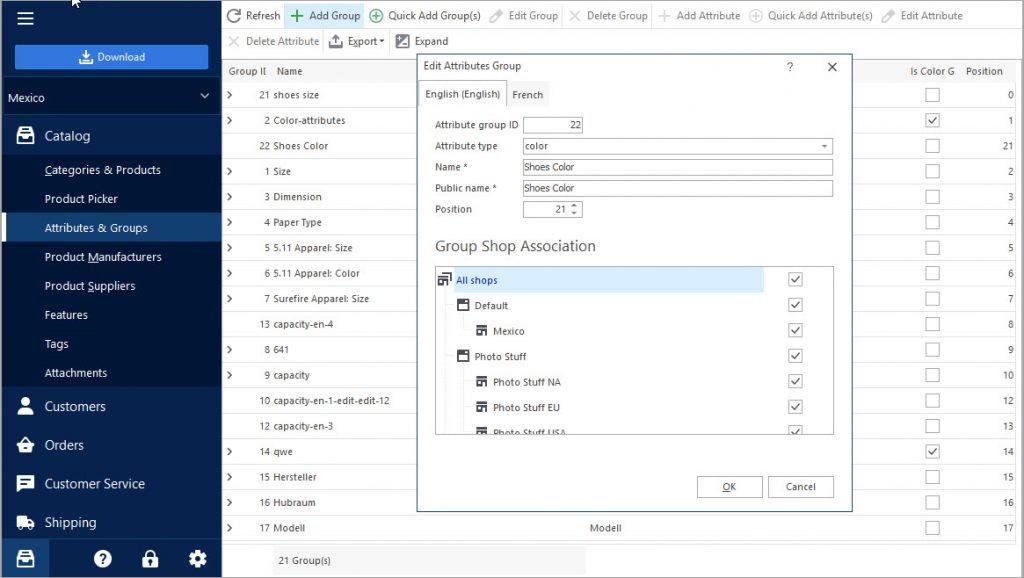
Task: Click the Download button
Action: pyautogui.click(x=111, y=57)
